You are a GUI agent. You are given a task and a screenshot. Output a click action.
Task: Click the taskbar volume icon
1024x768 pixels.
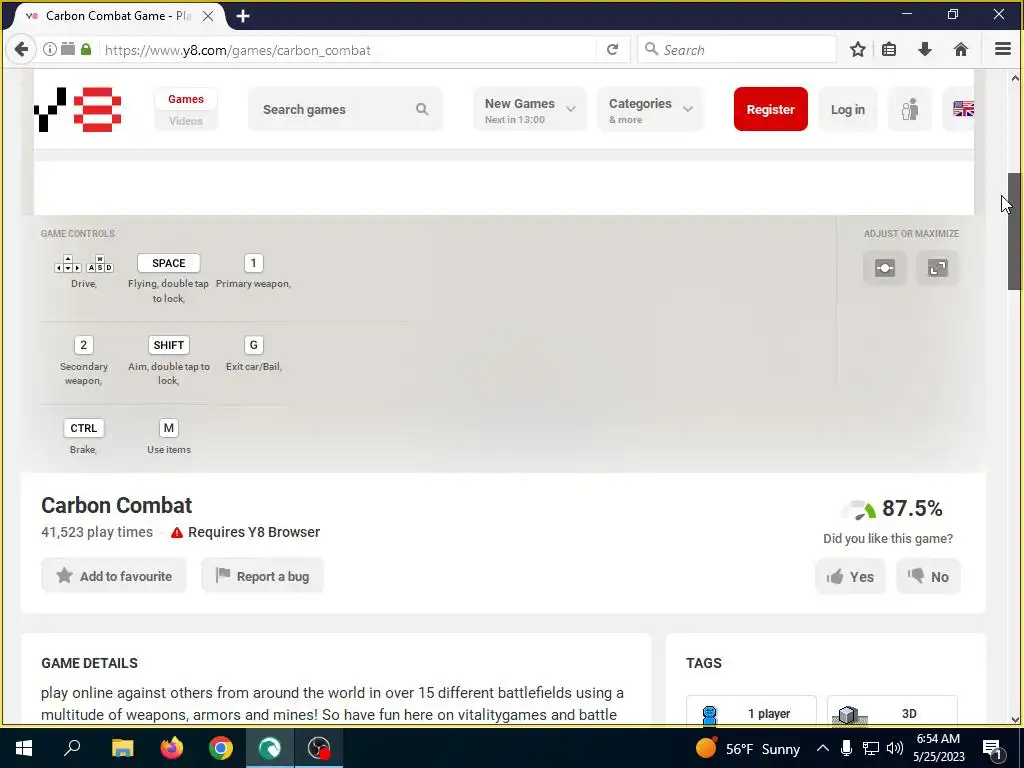pos(895,748)
